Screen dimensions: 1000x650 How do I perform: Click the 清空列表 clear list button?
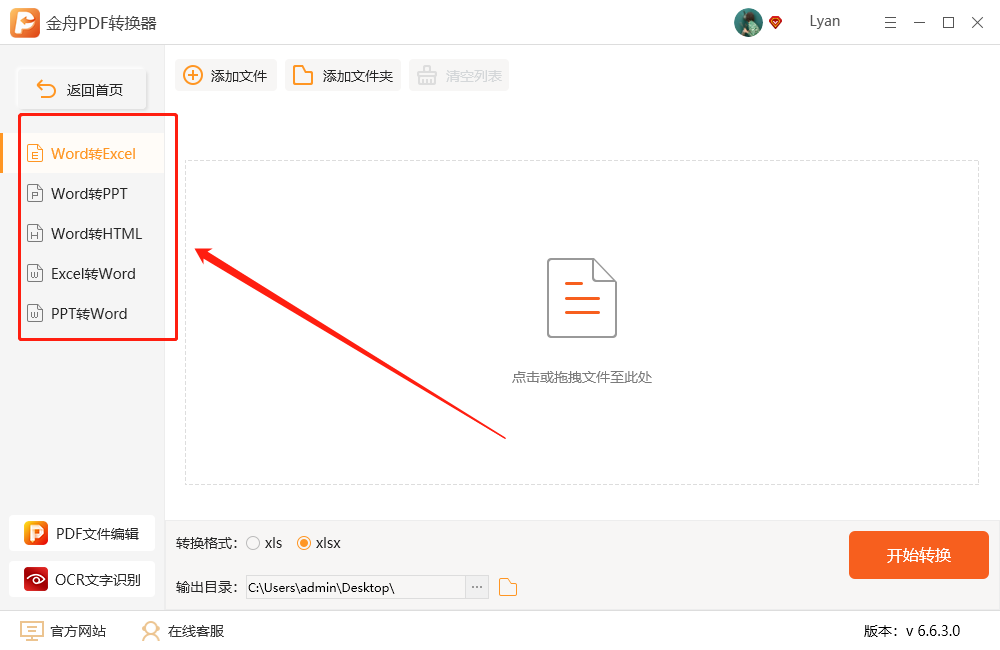[459, 74]
